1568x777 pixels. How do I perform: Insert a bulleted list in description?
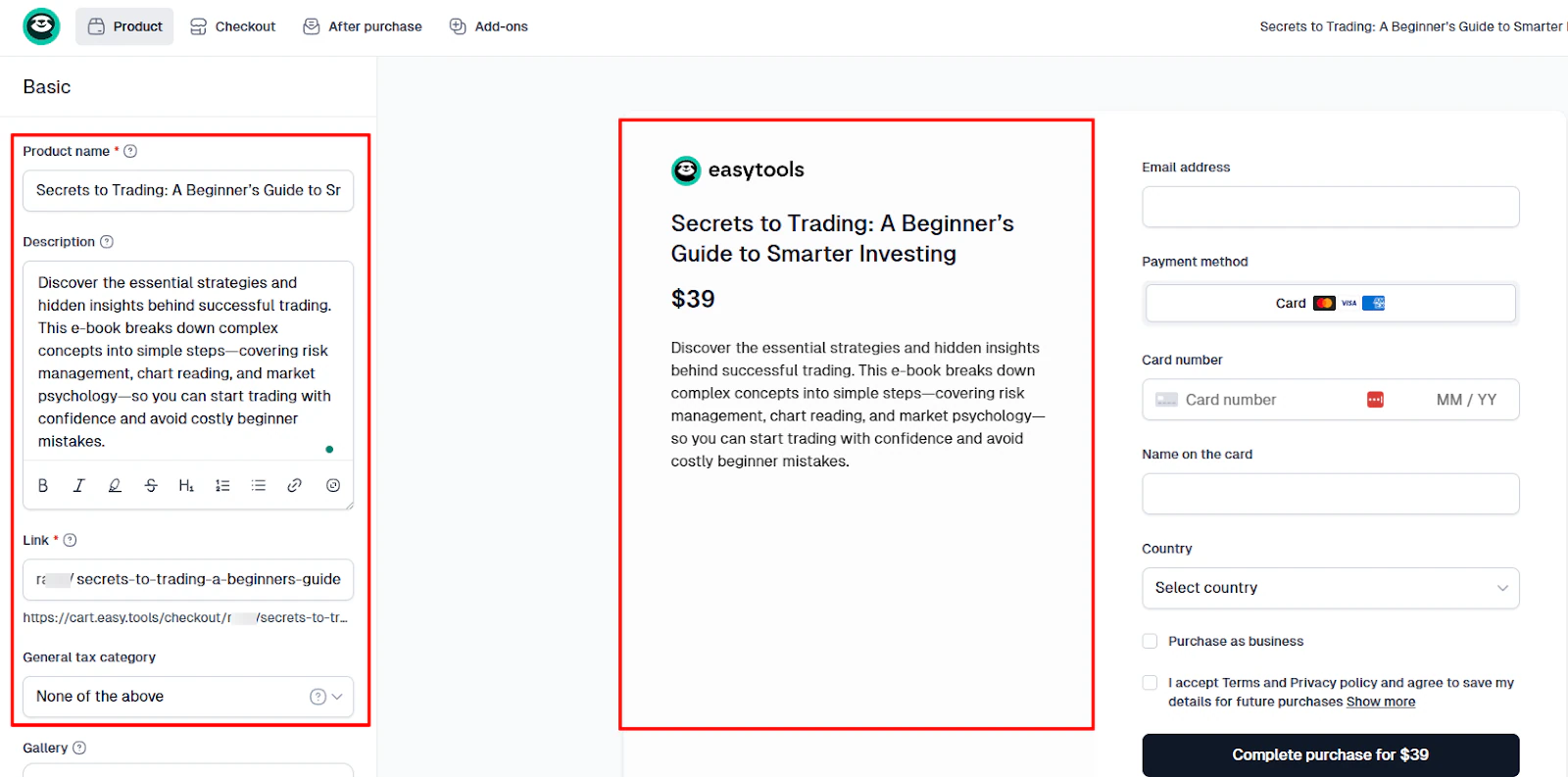259,485
